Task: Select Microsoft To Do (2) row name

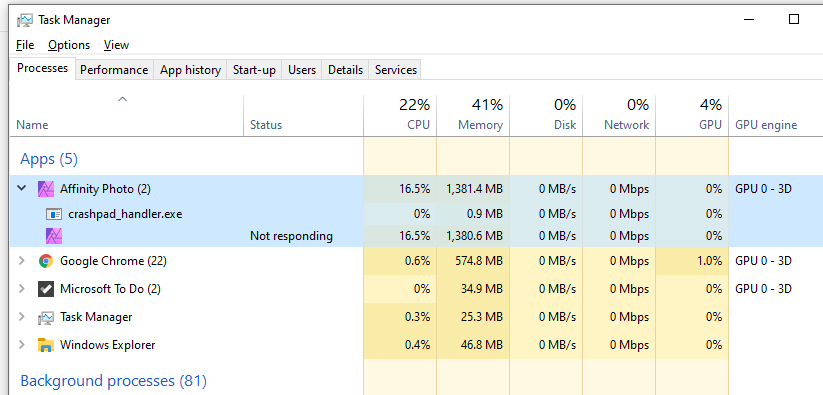Action: pos(110,289)
